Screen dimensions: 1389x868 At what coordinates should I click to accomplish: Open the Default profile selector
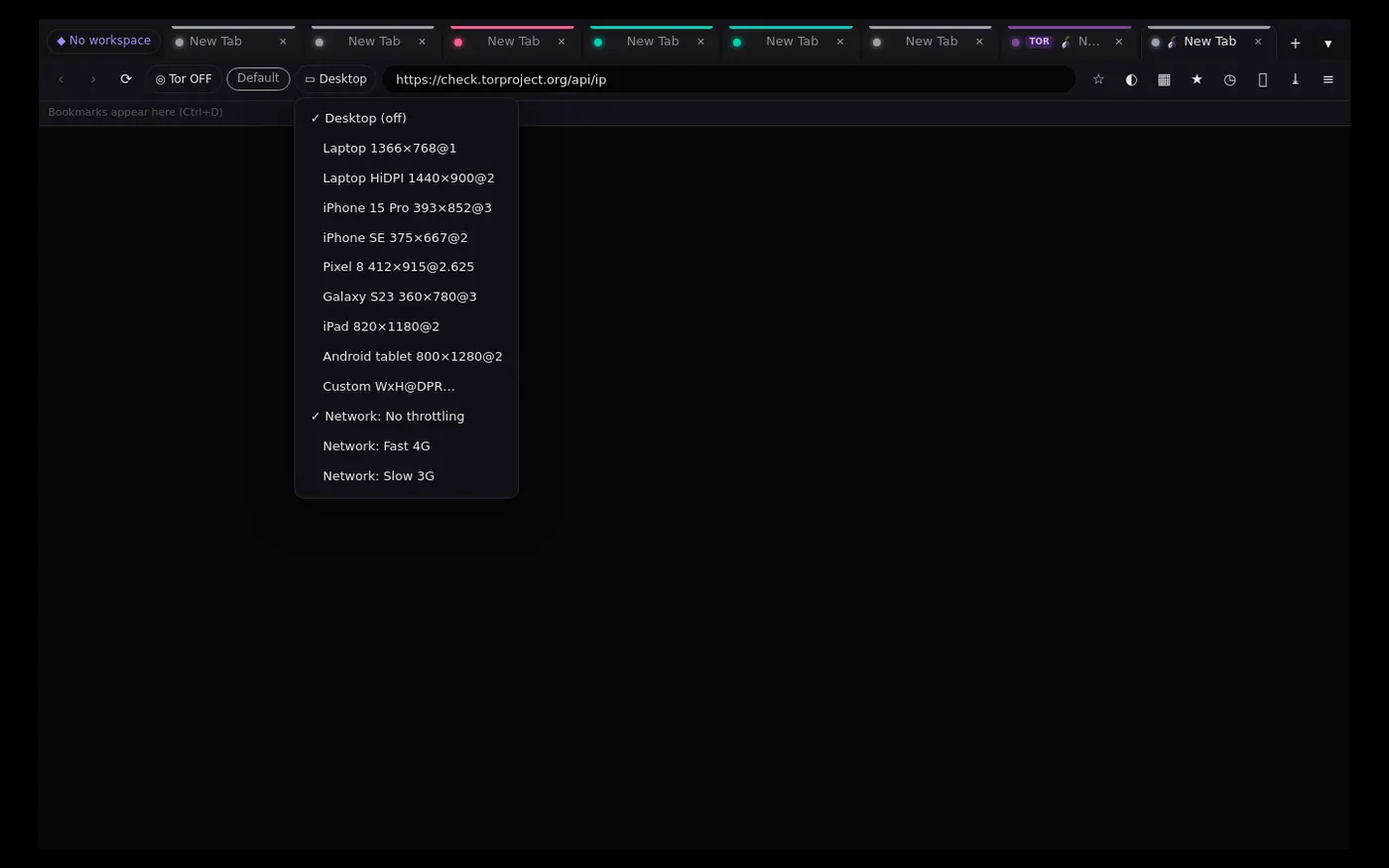258,78
